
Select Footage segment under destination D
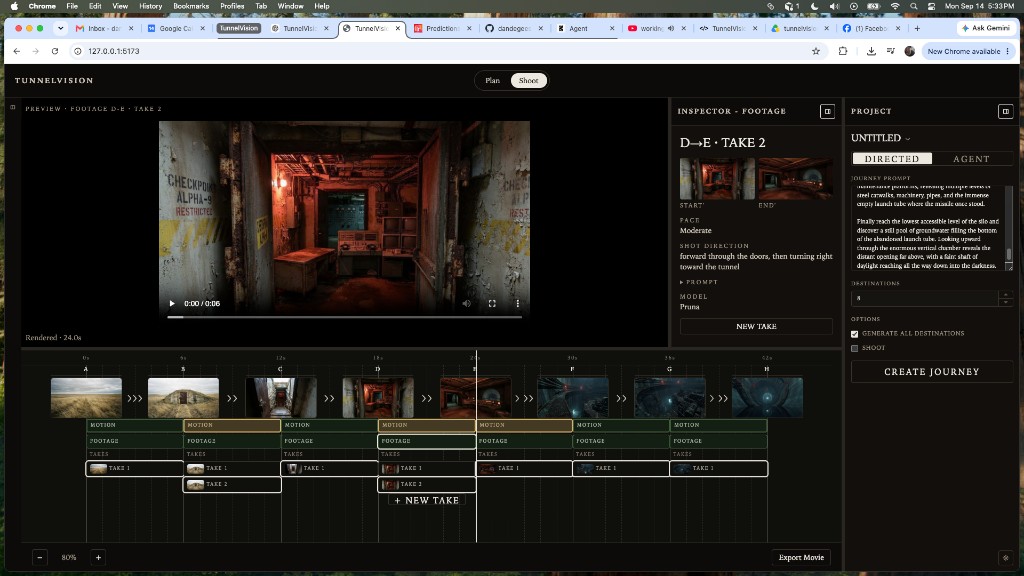(x=426, y=441)
